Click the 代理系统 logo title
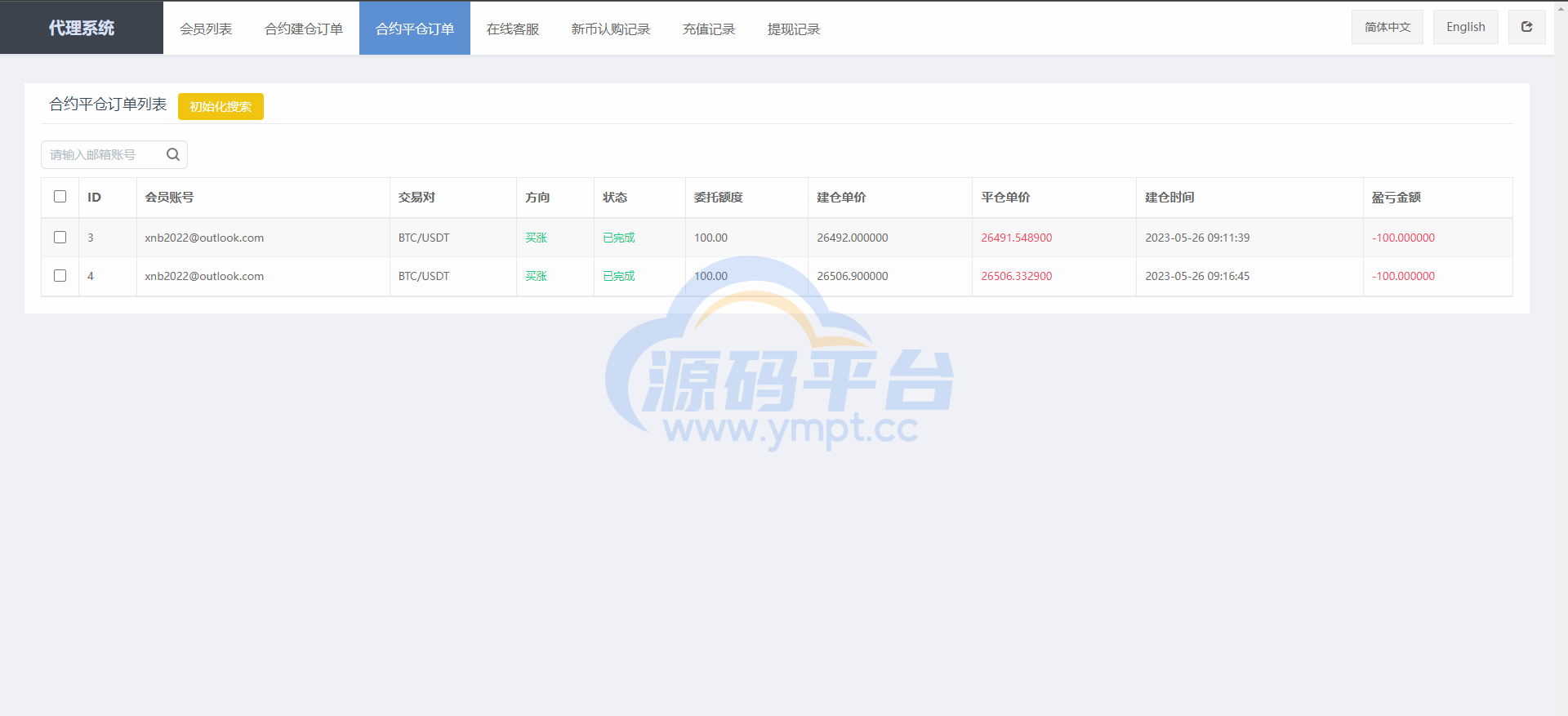The height and width of the screenshot is (716, 1568). click(x=82, y=28)
